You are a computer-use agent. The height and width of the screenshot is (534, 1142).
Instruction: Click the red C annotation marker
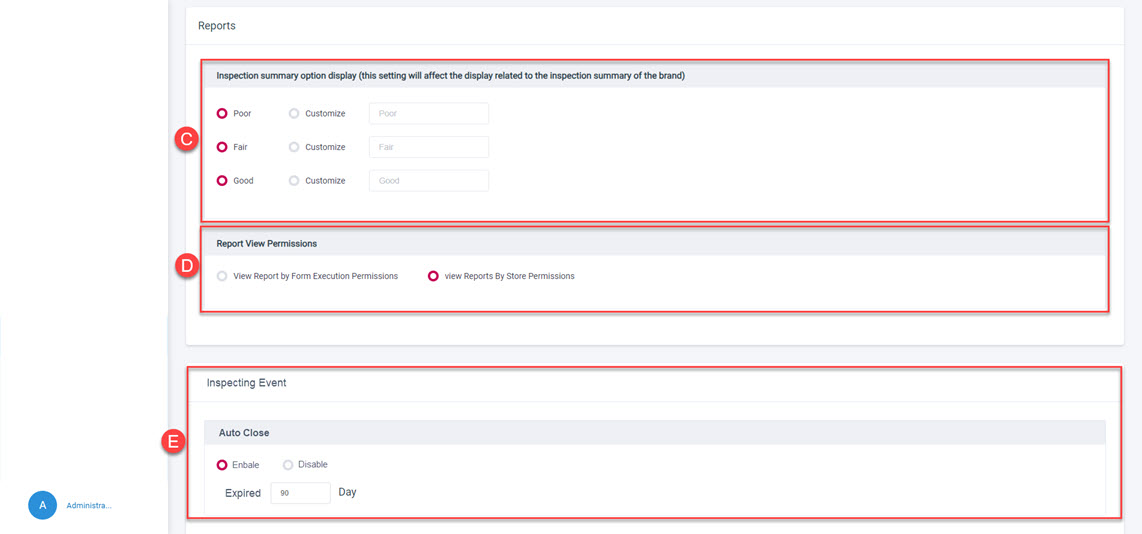pyautogui.click(x=185, y=139)
